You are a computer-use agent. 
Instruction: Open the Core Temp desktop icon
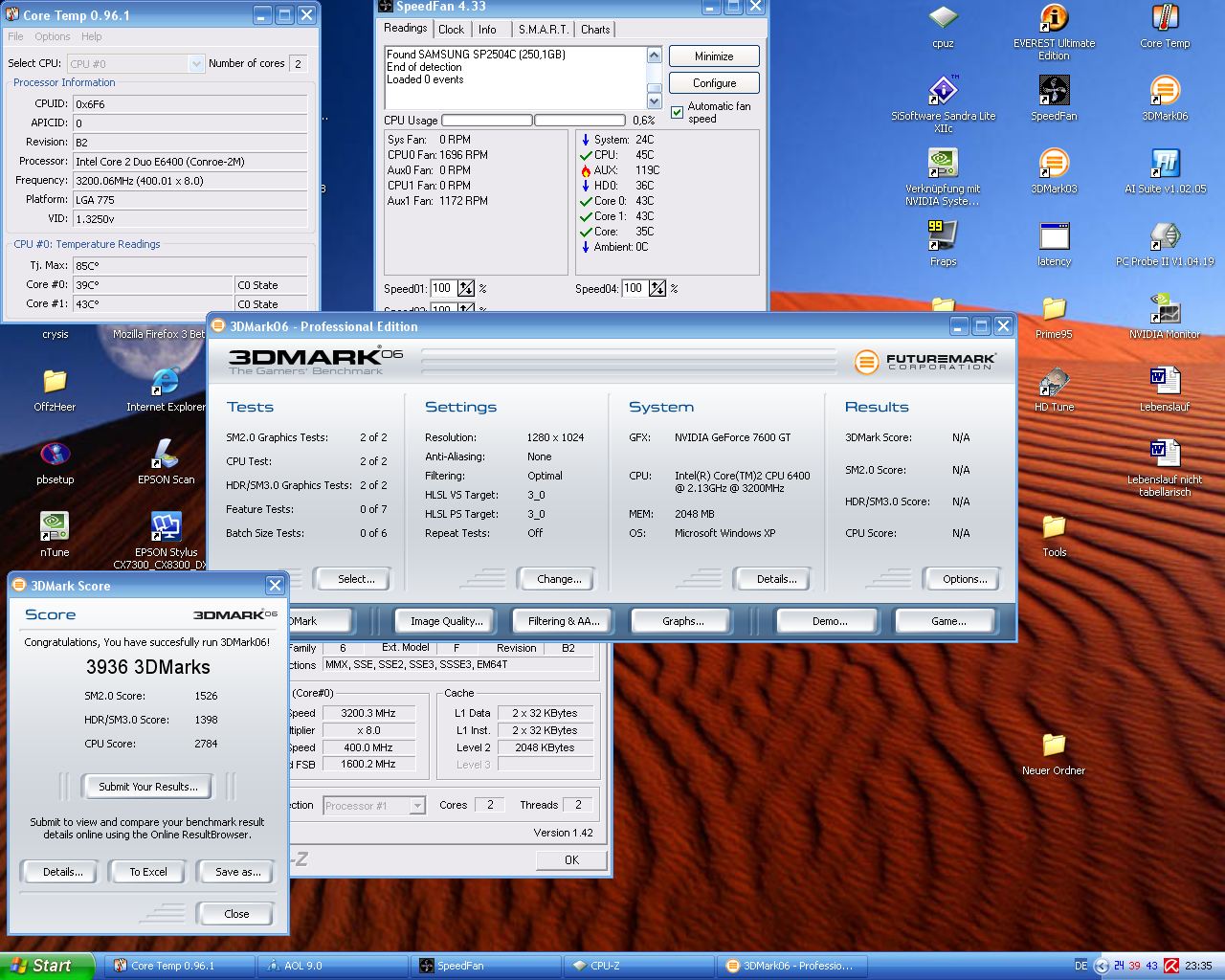pos(1165,26)
